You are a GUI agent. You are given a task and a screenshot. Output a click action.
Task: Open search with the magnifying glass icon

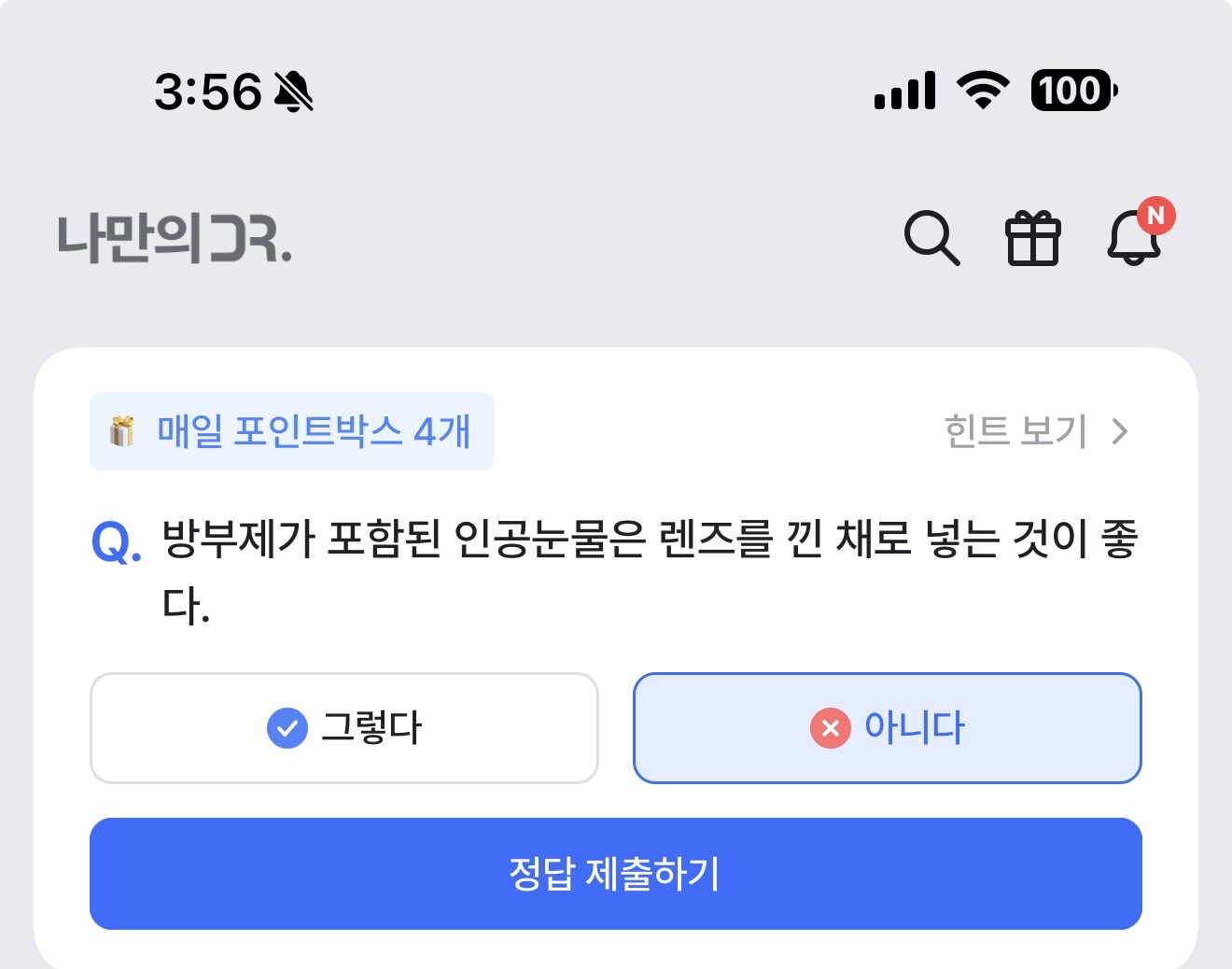[x=931, y=238]
